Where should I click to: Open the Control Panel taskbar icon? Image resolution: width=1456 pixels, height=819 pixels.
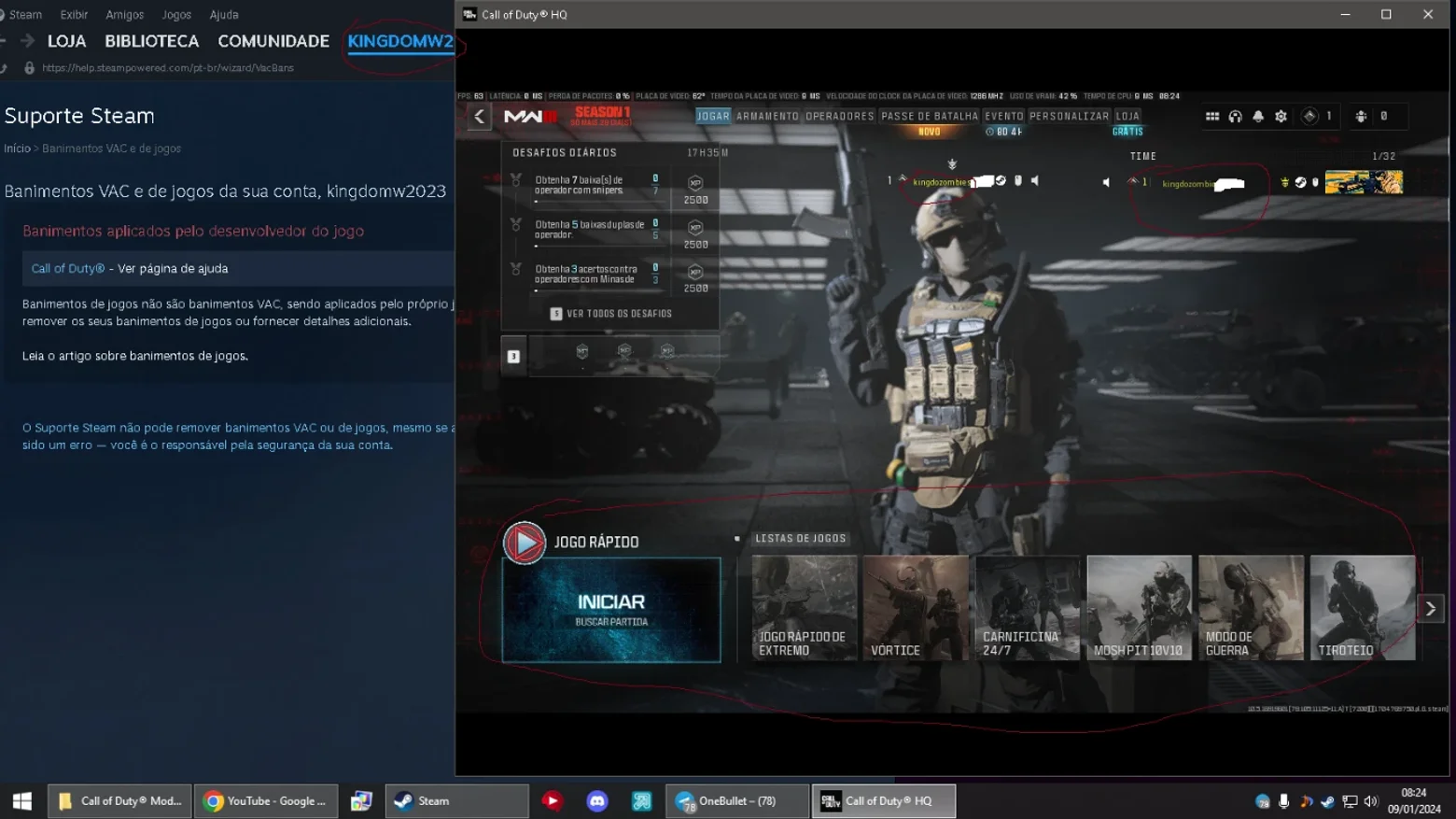tap(361, 801)
